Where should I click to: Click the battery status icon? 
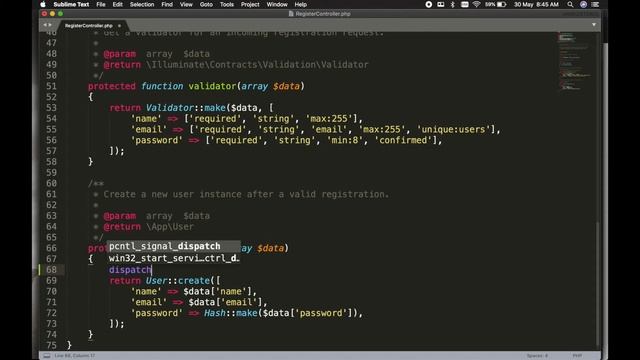tap(502, 4)
